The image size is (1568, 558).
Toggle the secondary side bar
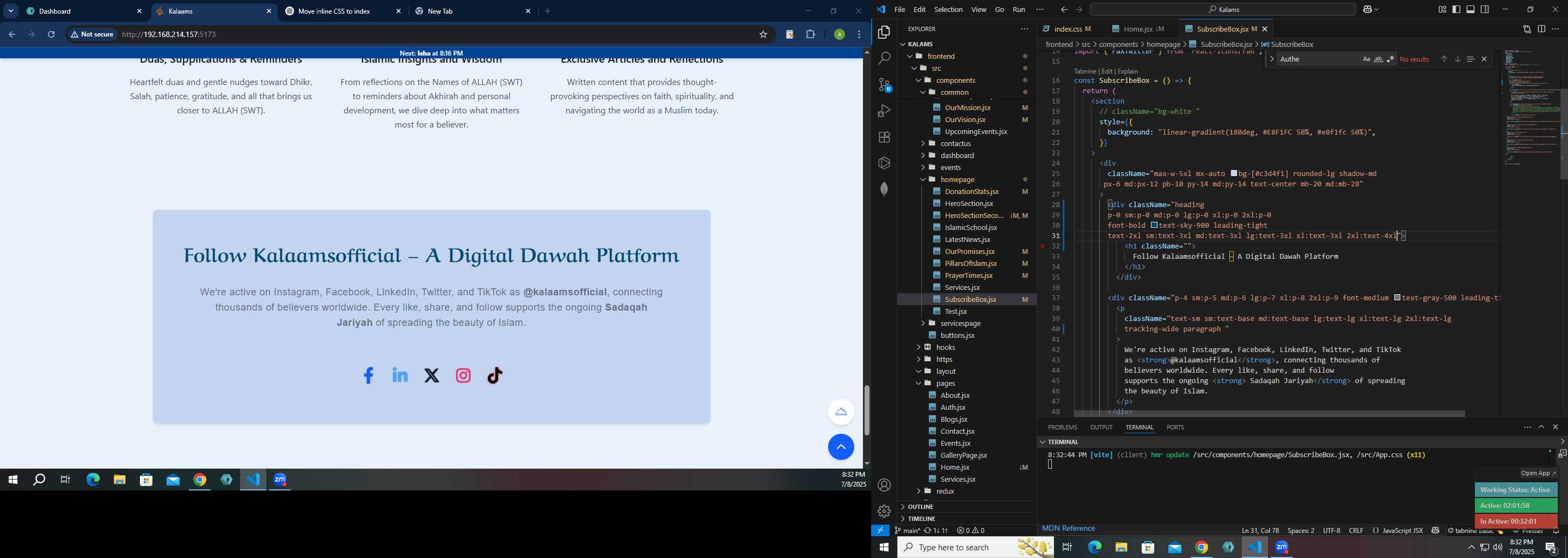1485,10
